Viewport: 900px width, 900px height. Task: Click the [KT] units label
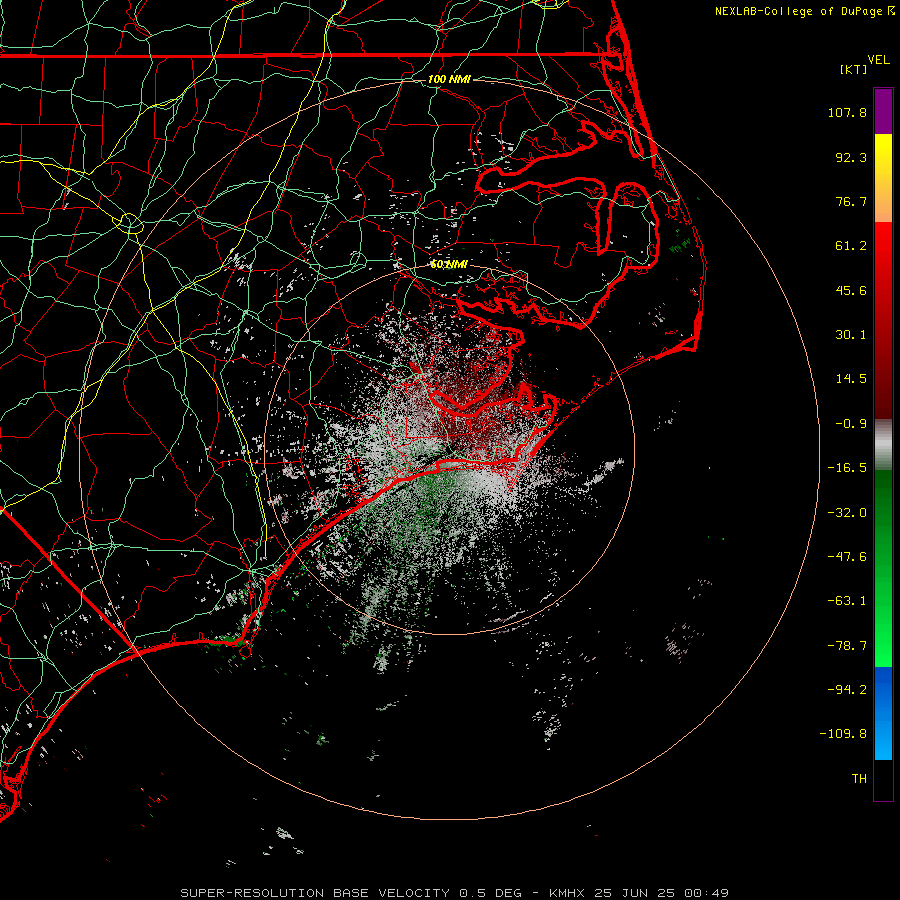tap(854, 69)
